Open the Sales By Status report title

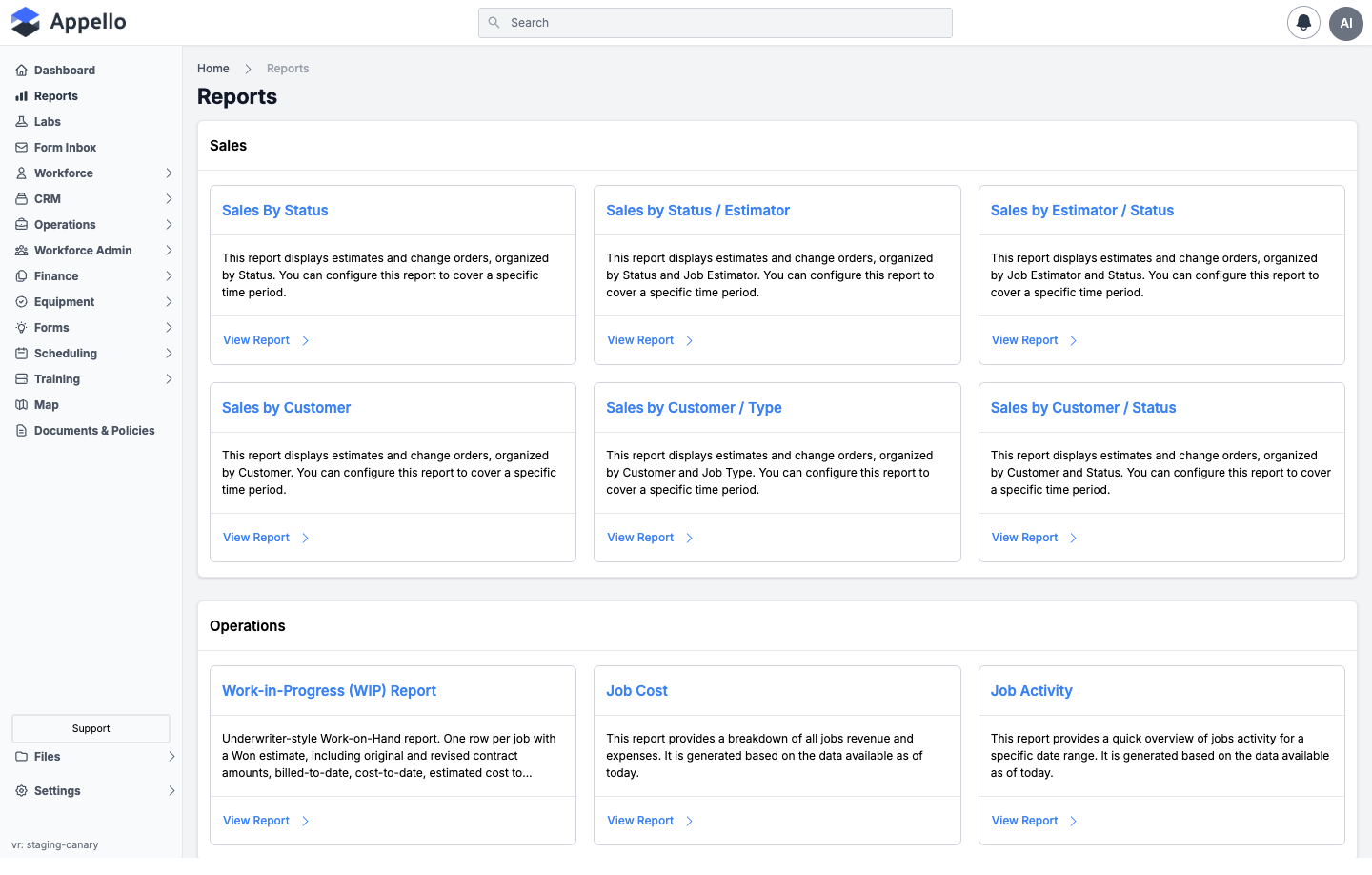[275, 211]
